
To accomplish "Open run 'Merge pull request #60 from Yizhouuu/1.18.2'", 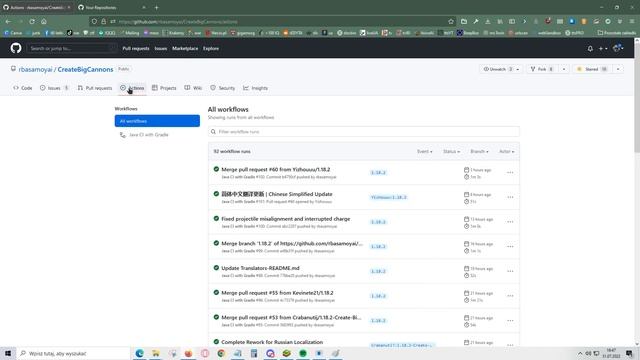I will [276, 169].
